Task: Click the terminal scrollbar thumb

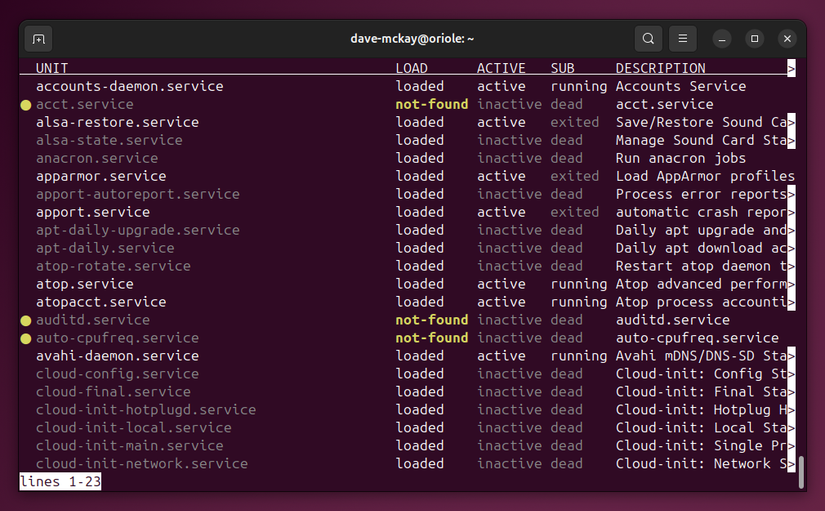Action: coord(801,472)
